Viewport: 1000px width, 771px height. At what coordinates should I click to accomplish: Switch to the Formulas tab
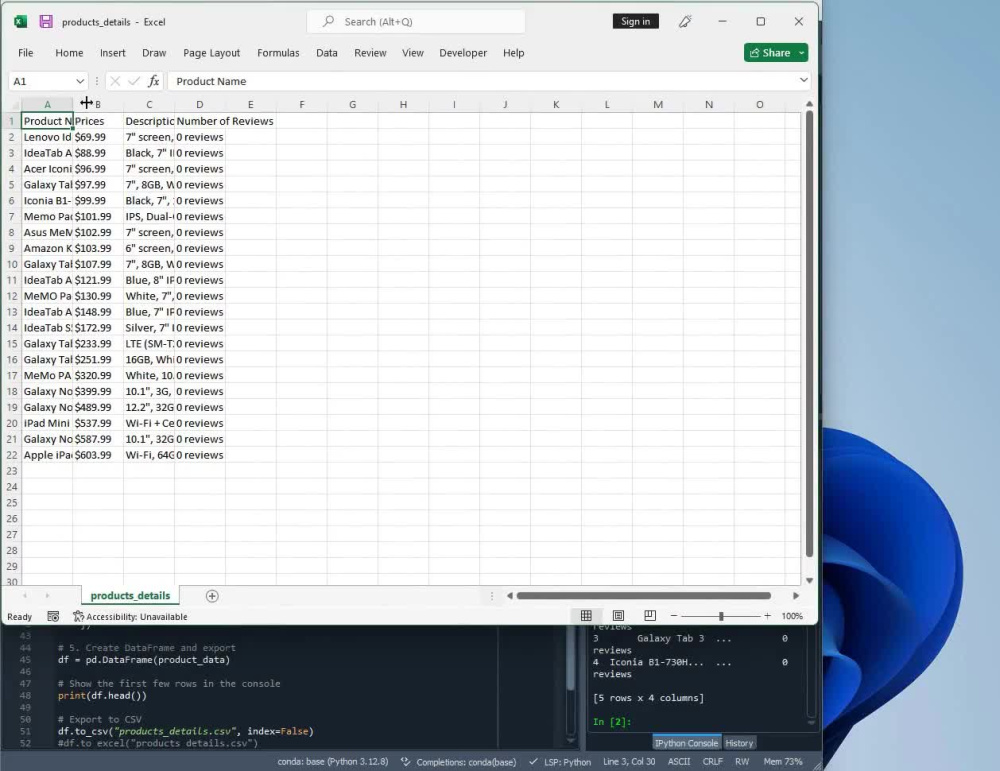278,53
